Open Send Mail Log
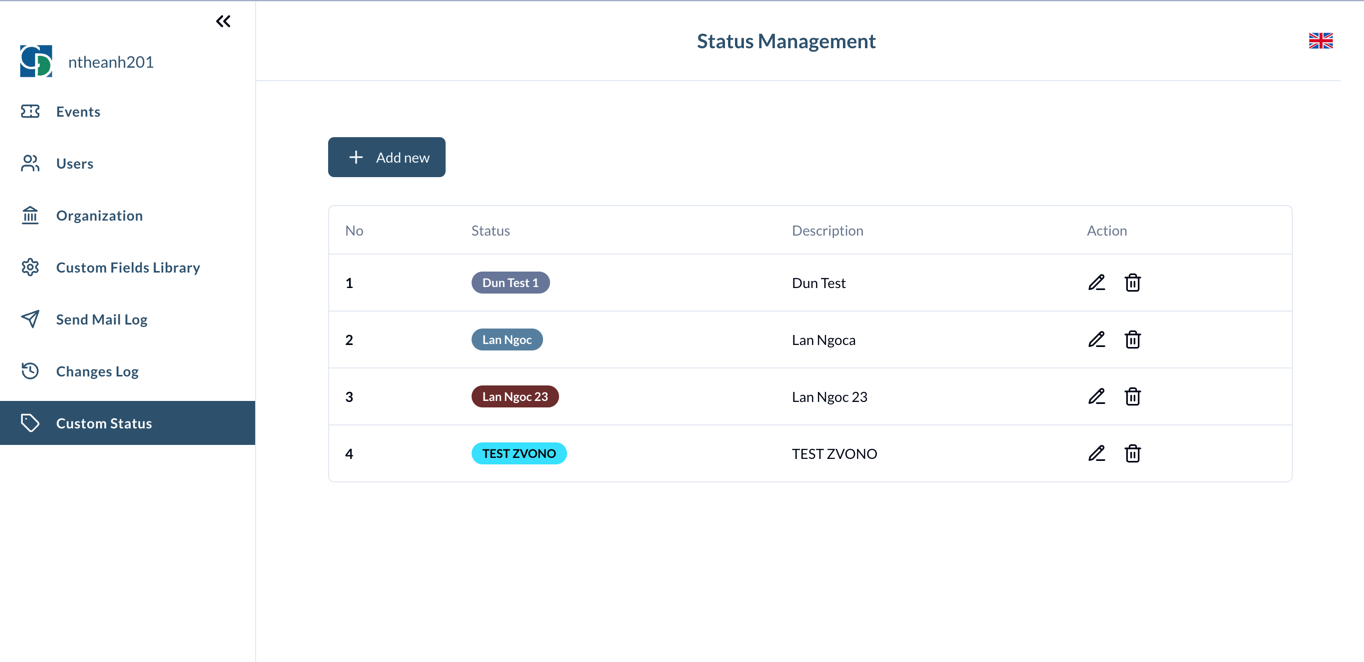Viewport: 1364px width, 662px height. 101,320
